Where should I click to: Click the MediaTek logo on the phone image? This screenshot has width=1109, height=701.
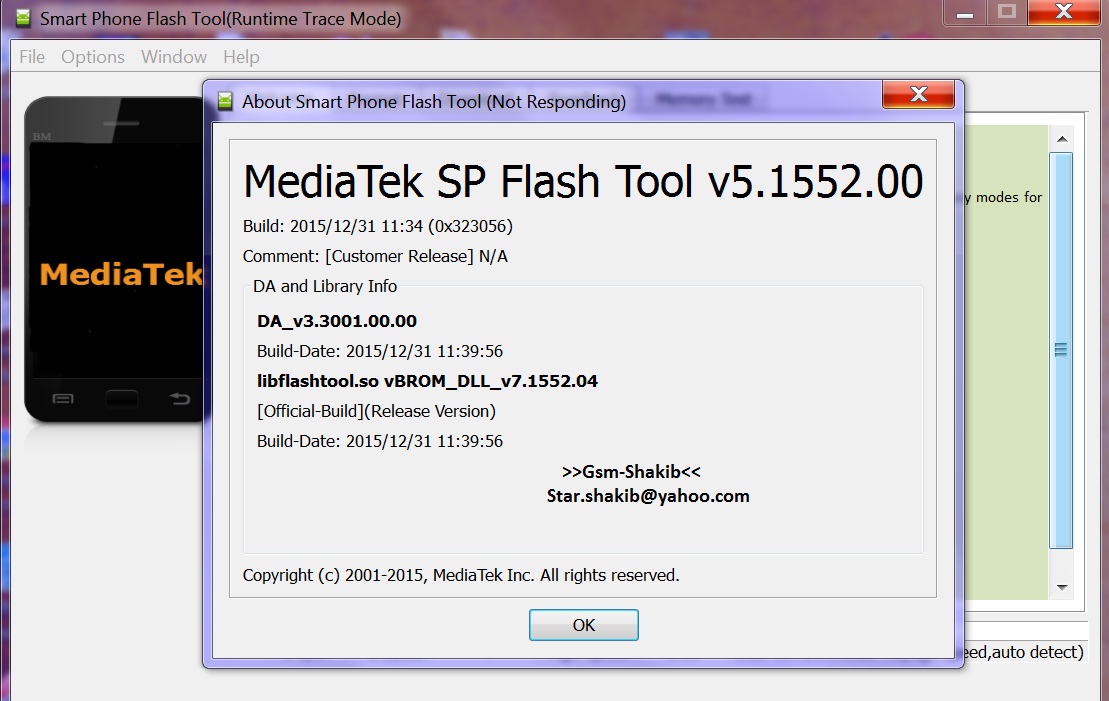pyautogui.click(x=120, y=273)
